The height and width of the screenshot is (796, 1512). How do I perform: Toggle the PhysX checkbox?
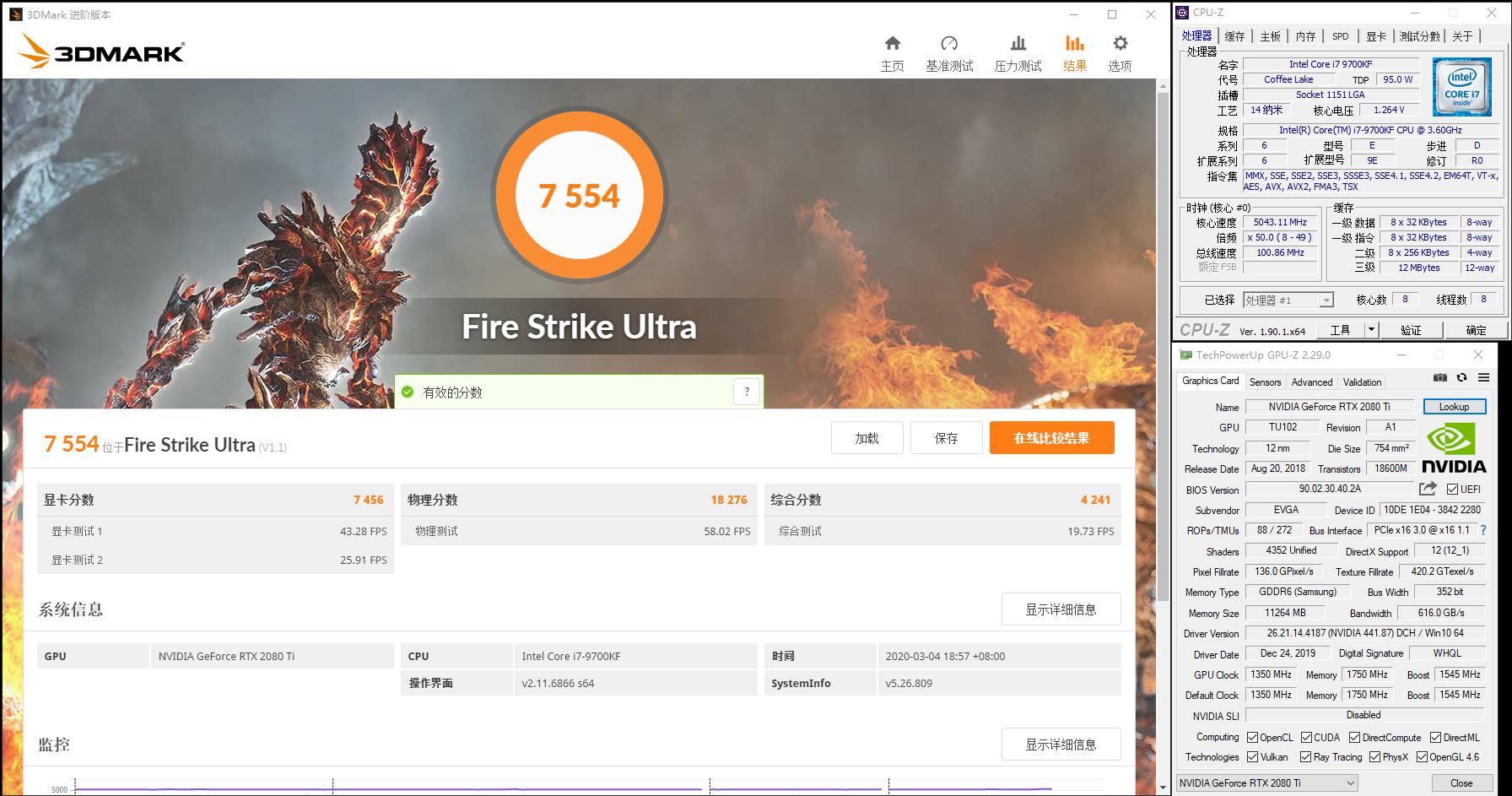pos(1374,757)
